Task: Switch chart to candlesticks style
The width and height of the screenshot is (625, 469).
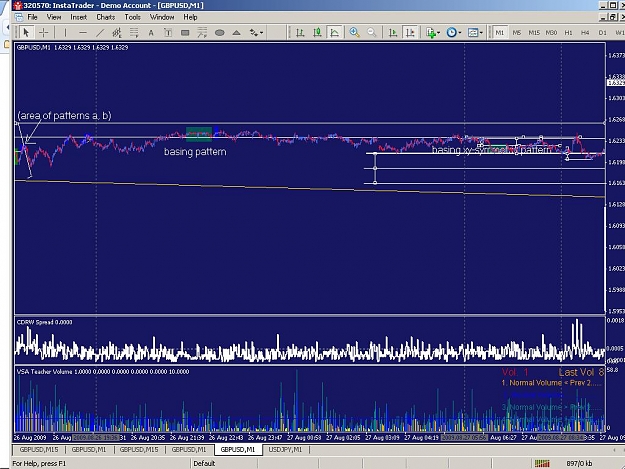Action: [x=317, y=33]
